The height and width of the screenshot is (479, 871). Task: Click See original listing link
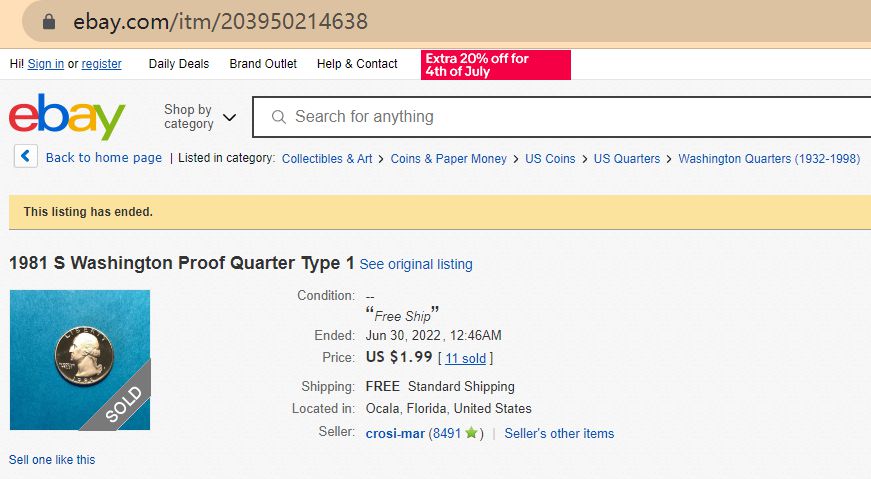coord(416,264)
